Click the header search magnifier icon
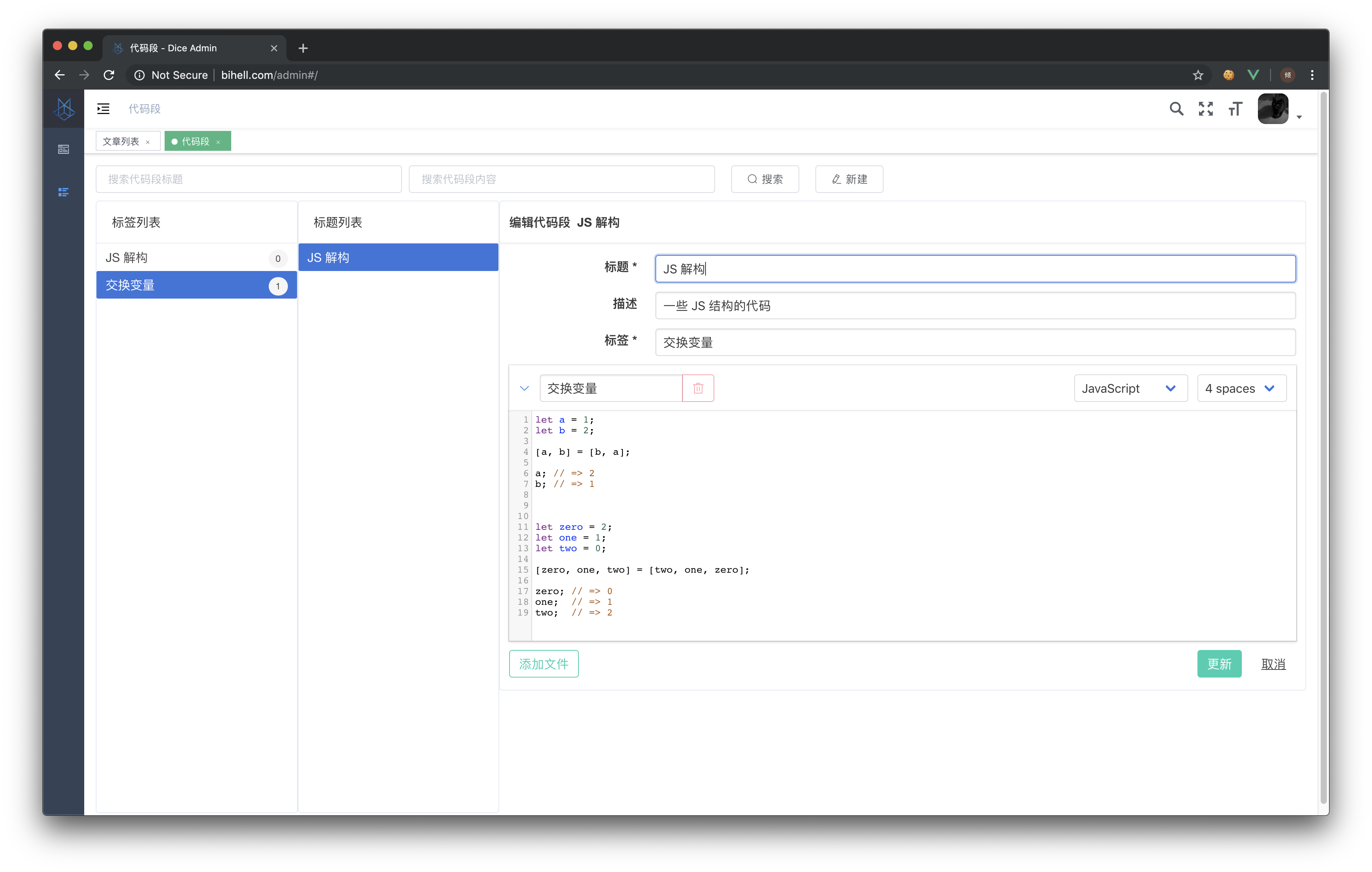The width and height of the screenshot is (1372, 872). pyautogui.click(x=1176, y=109)
